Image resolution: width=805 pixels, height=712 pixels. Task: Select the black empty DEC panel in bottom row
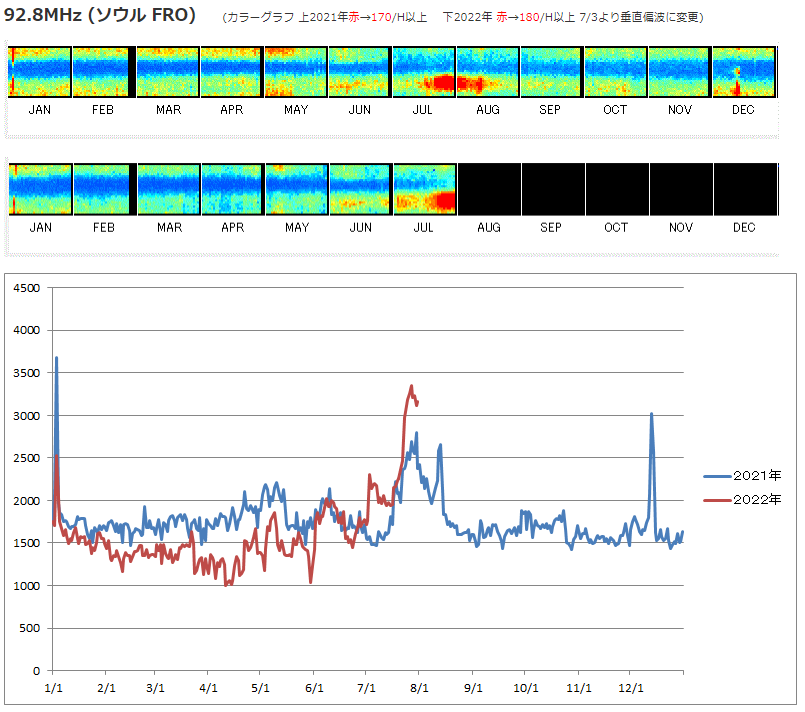point(745,189)
